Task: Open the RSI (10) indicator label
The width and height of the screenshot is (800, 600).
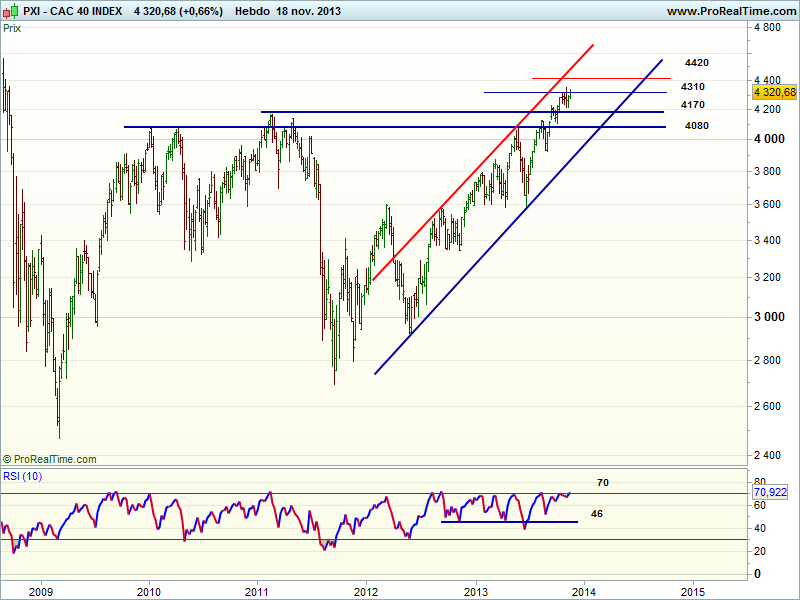Action: tap(22, 475)
